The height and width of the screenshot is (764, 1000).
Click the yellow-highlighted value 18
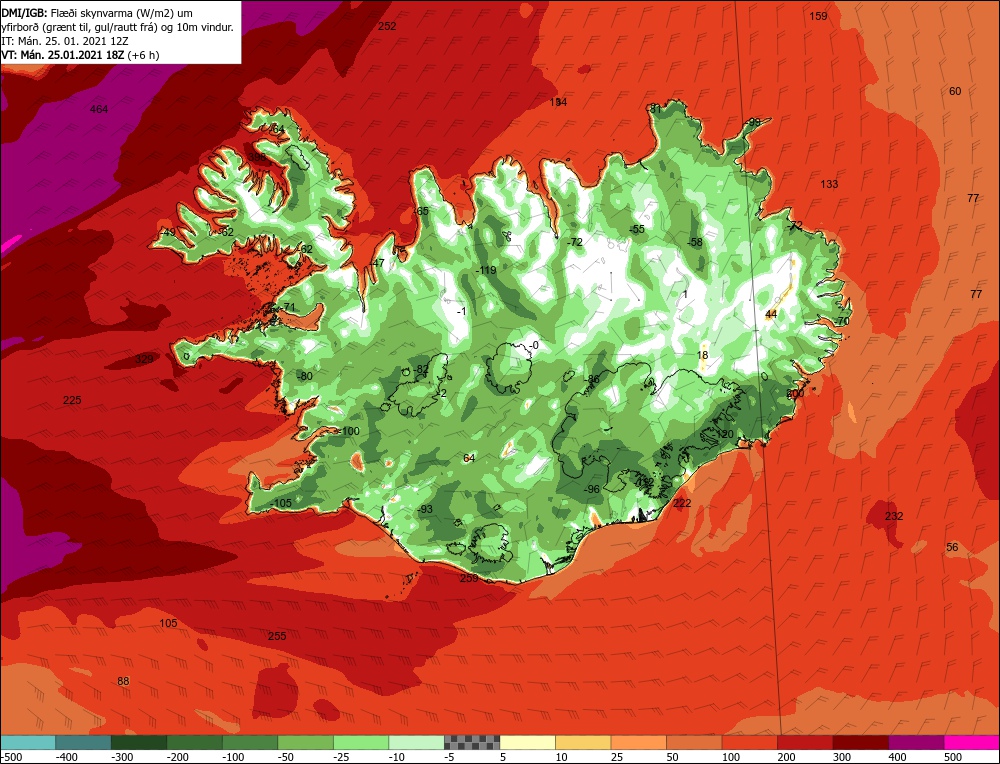click(x=702, y=355)
